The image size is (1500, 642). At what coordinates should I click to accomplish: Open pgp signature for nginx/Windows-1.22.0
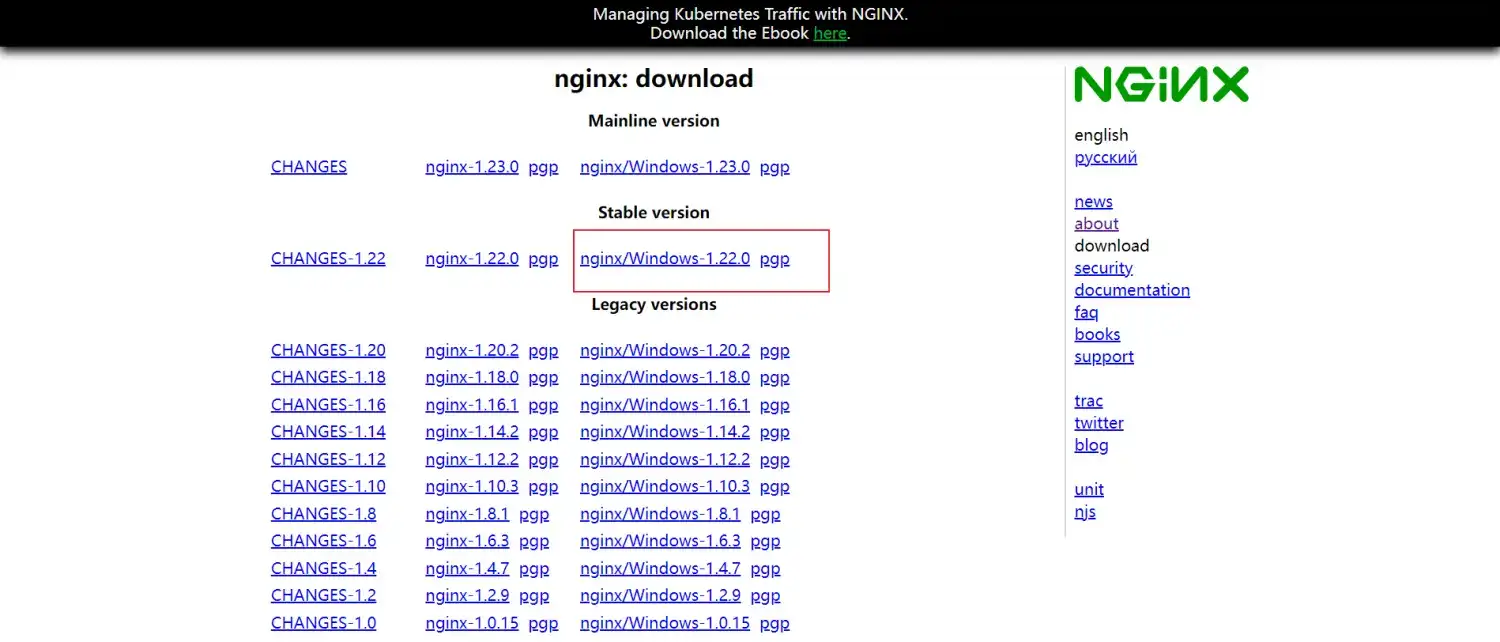click(774, 259)
